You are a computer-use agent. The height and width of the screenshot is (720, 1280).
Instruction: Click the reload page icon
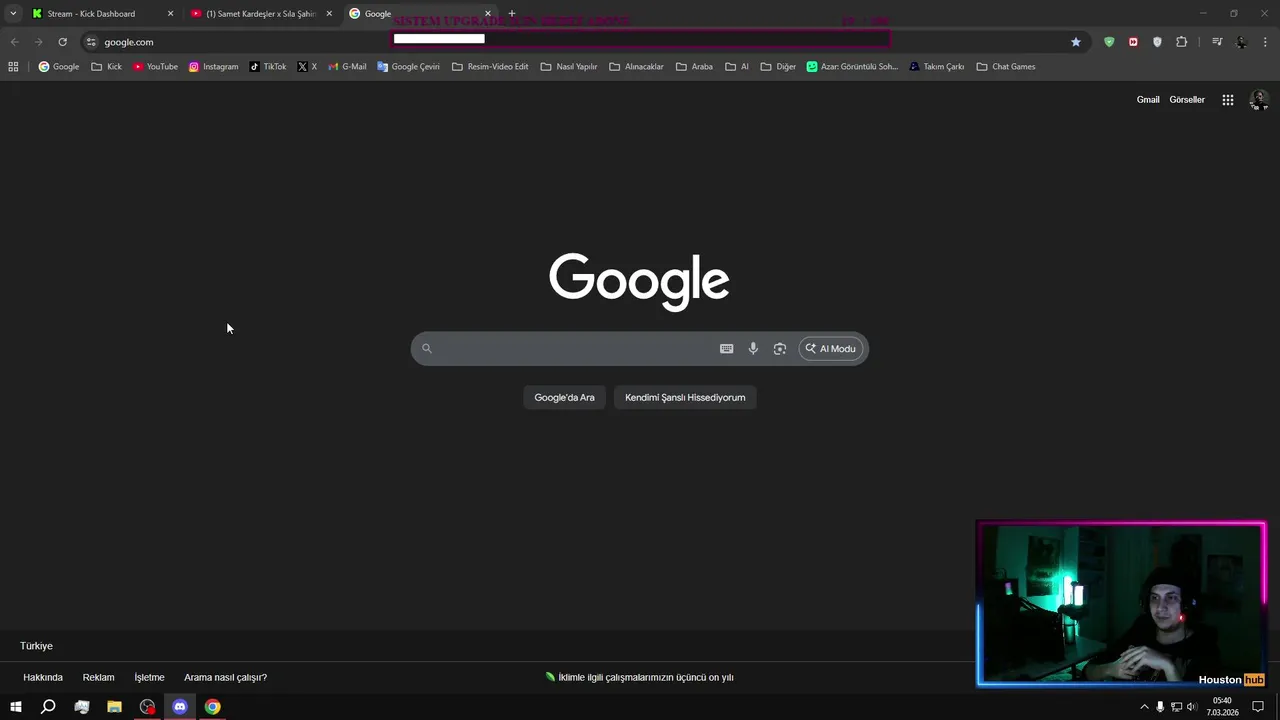coord(62,42)
